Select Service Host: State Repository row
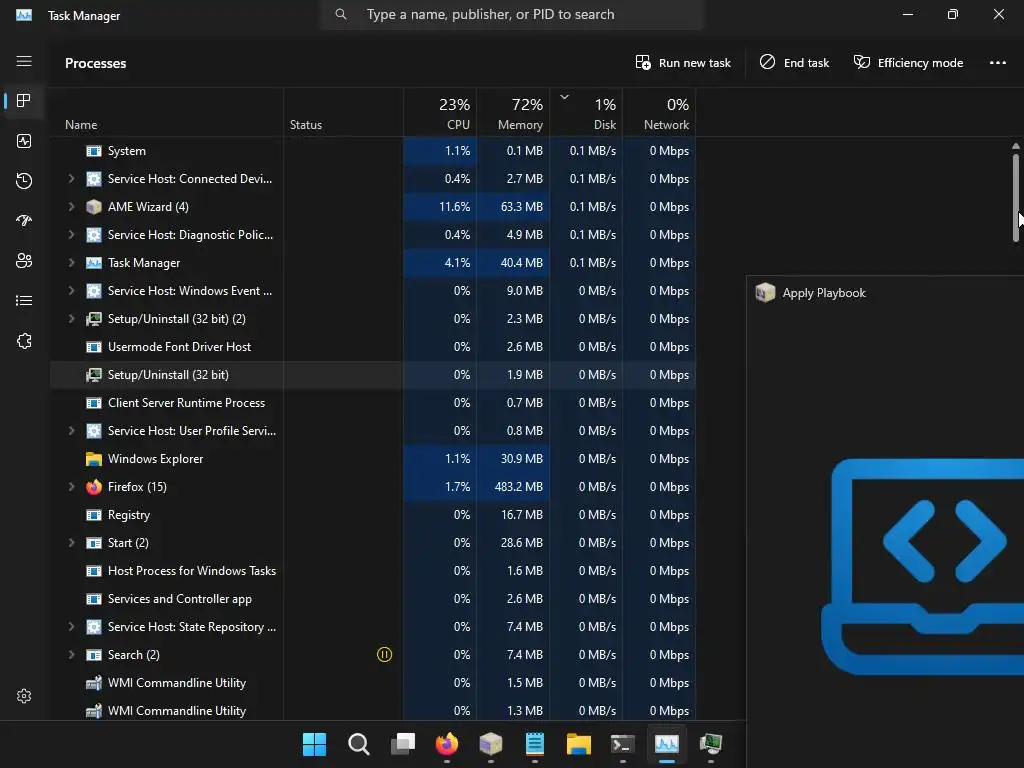The width and height of the screenshot is (1024, 768). click(x=373, y=627)
